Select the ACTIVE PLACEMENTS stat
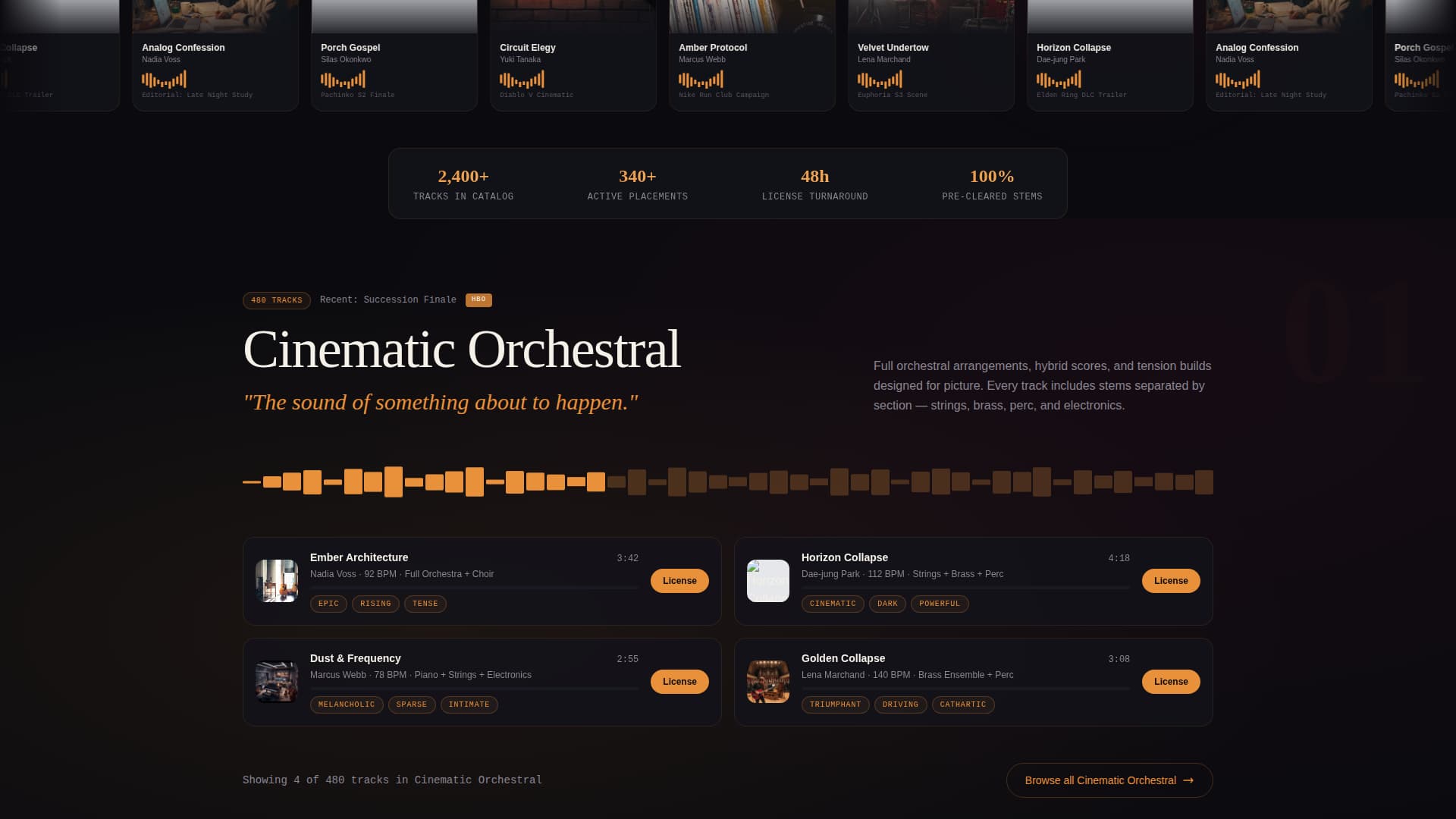The width and height of the screenshot is (1456, 819). (638, 184)
